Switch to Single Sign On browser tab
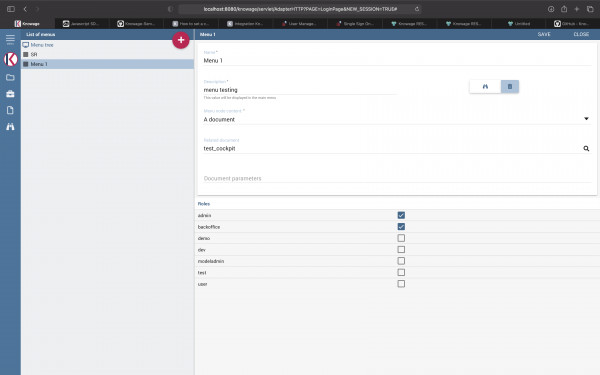This screenshot has width=600, height=375. [x=354, y=24]
